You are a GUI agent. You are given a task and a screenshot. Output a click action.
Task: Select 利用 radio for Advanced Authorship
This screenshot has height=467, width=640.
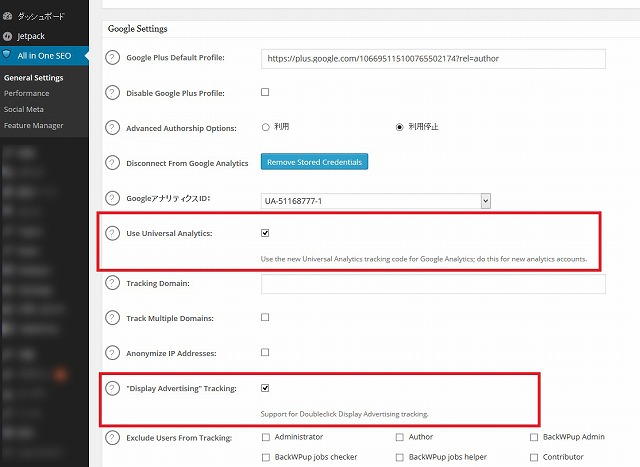265,127
